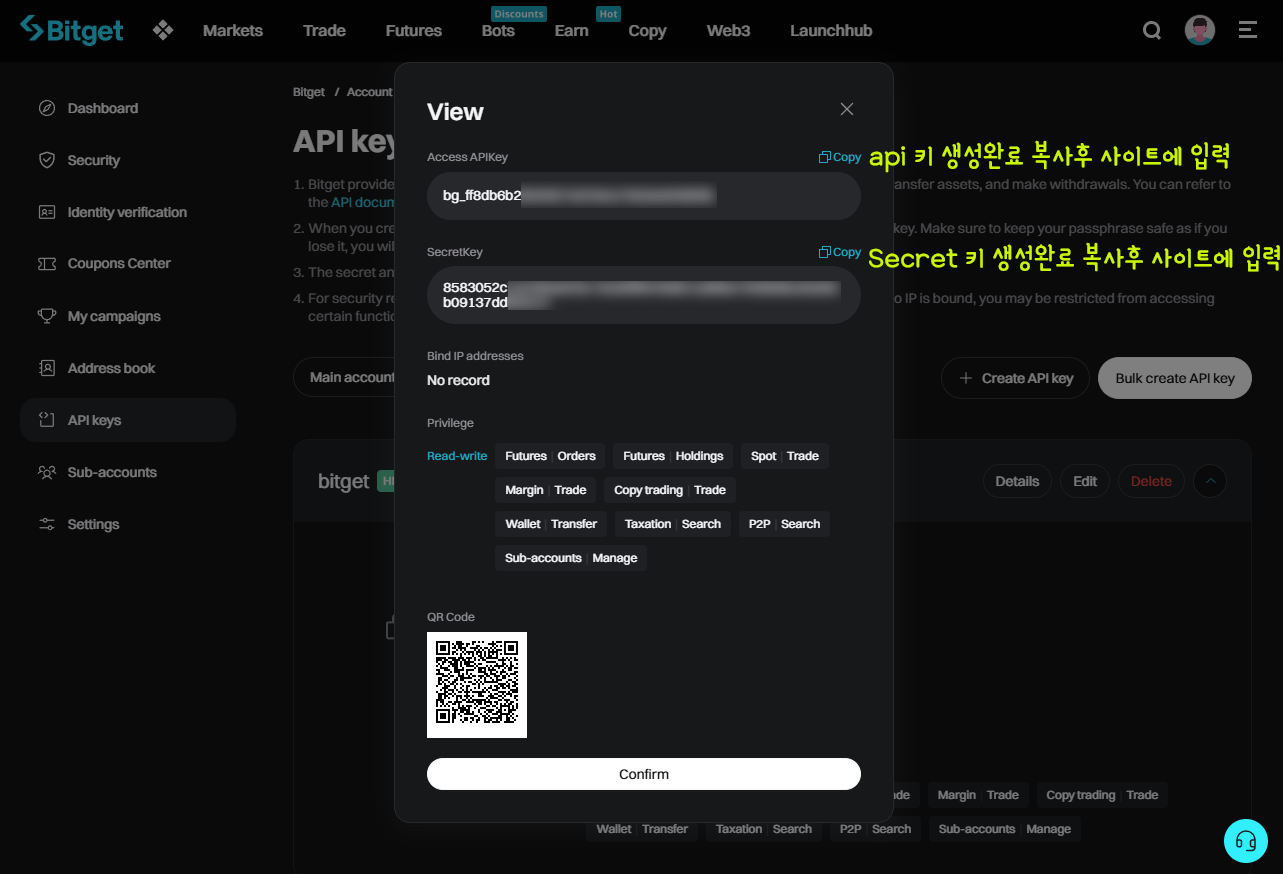Open the apps grid icon next to the logo
This screenshot has width=1283, height=874.
coord(163,31)
